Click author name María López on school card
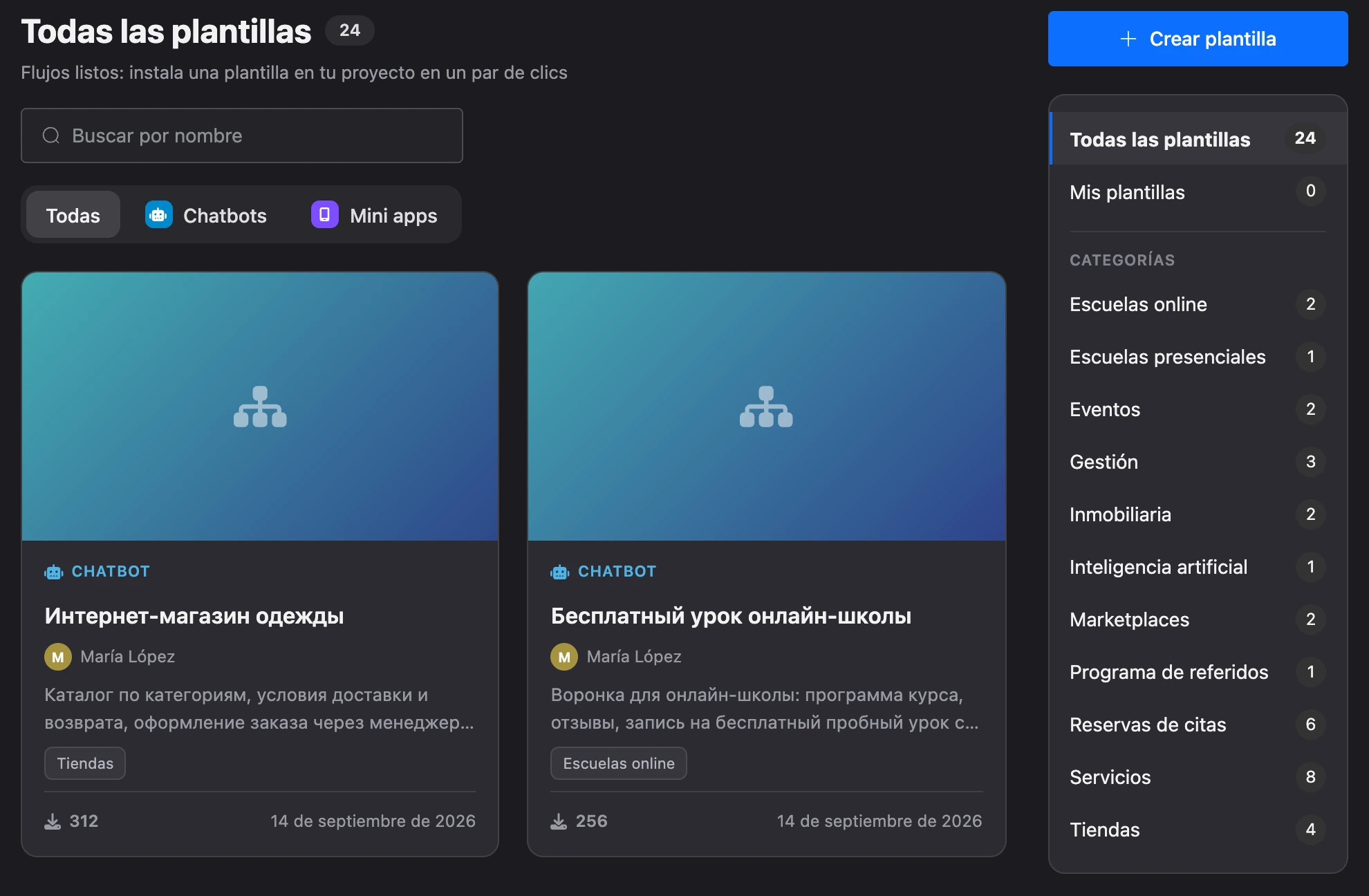This screenshot has width=1369, height=896. [x=634, y=657]
